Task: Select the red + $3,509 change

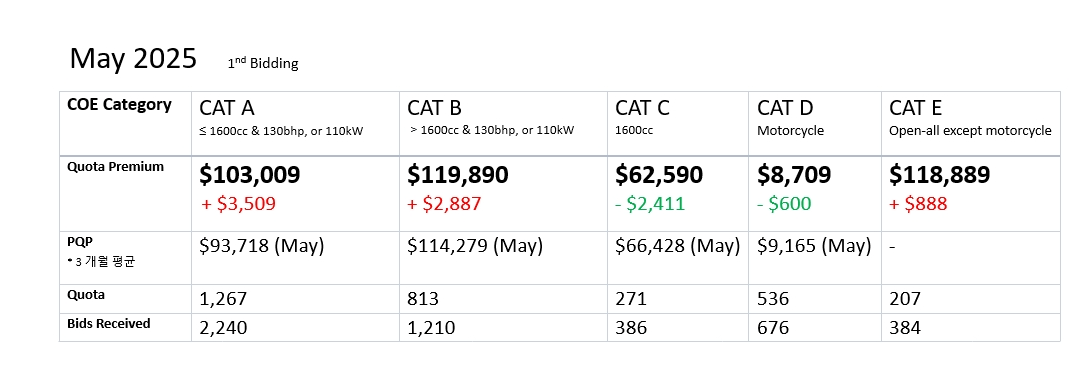Action: click(x=239, y=204)
